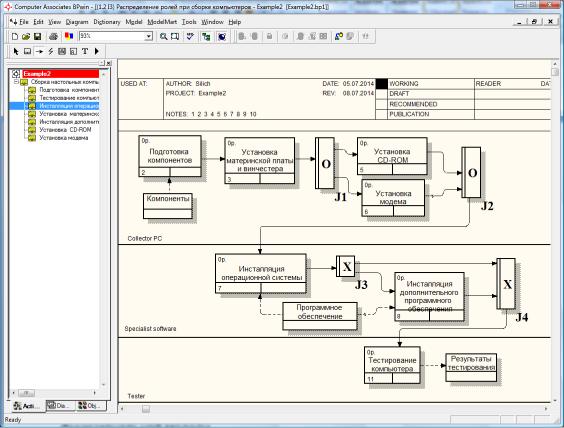Select the Программное обеспечение referent box

coord(320,316)
